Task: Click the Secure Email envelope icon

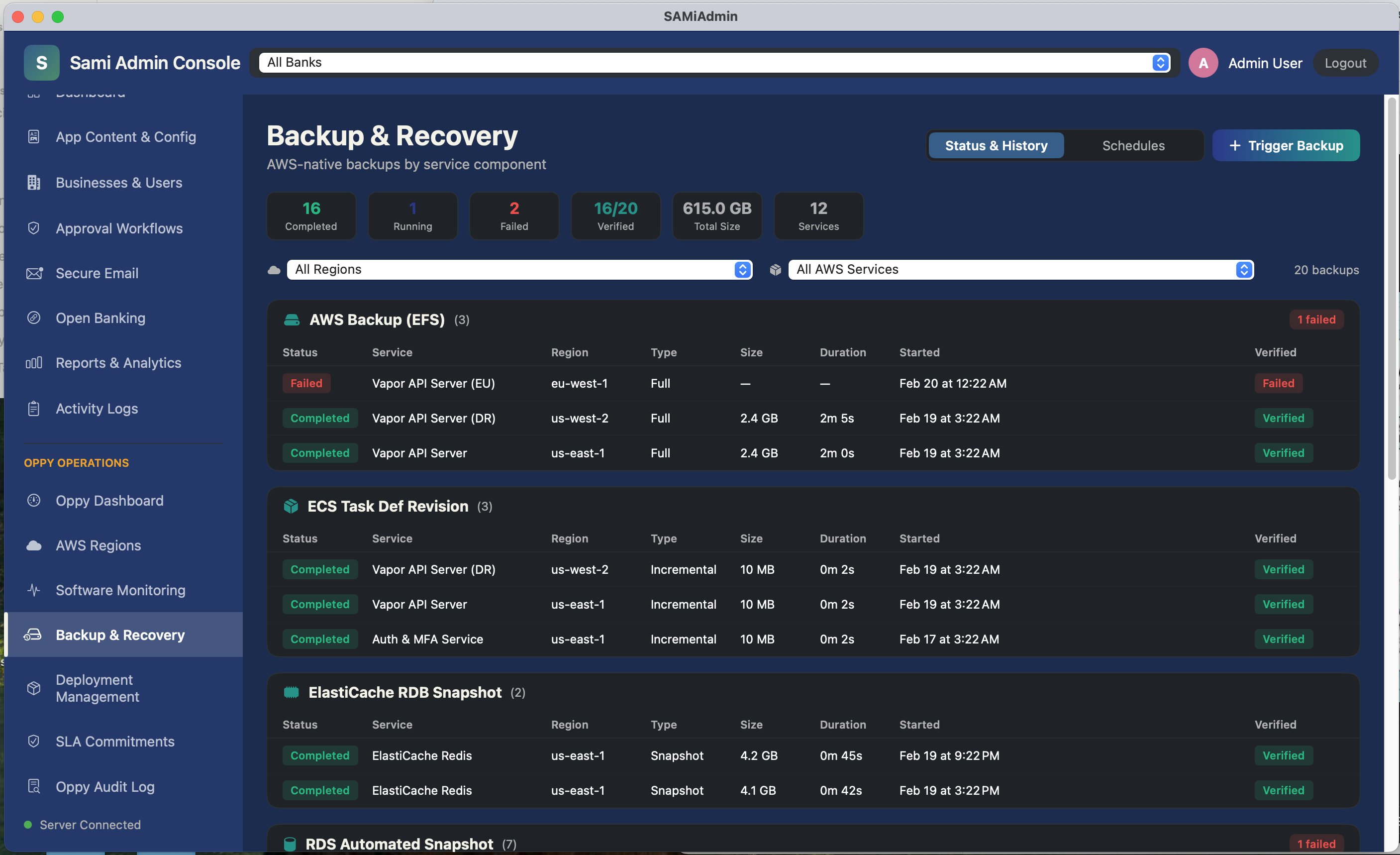Action: (x=34, y=273)
